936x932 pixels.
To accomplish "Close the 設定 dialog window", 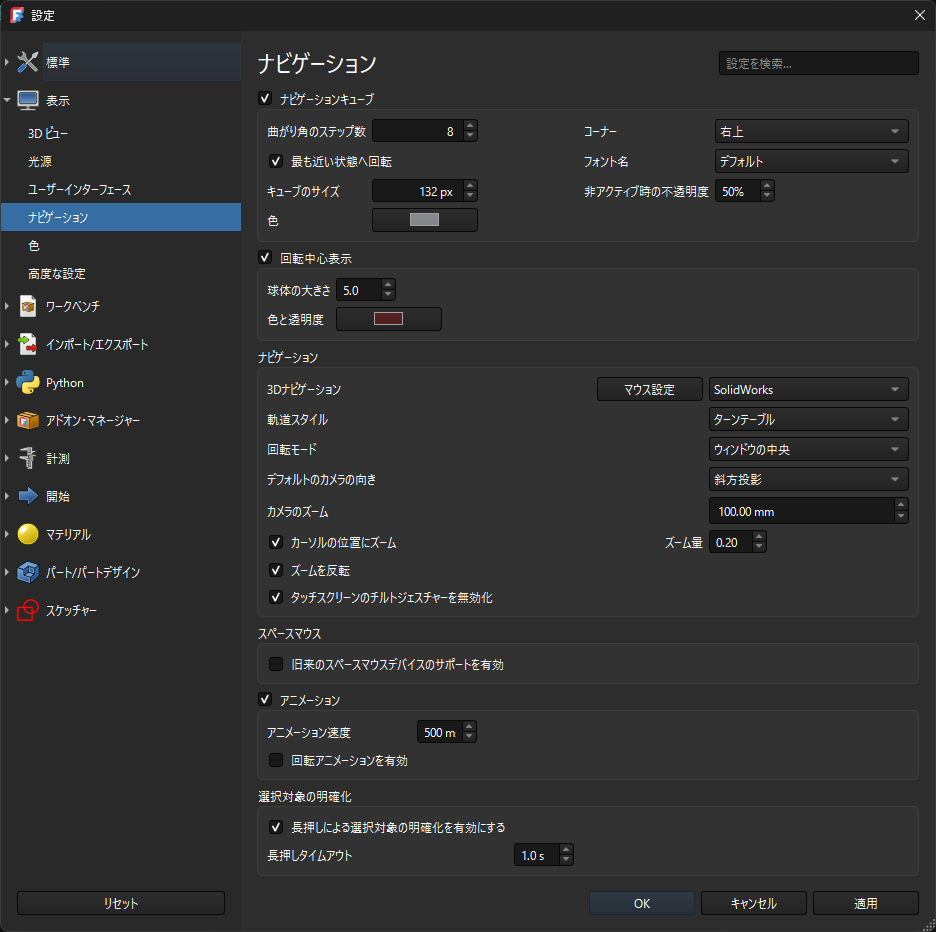I will [919, 15].
